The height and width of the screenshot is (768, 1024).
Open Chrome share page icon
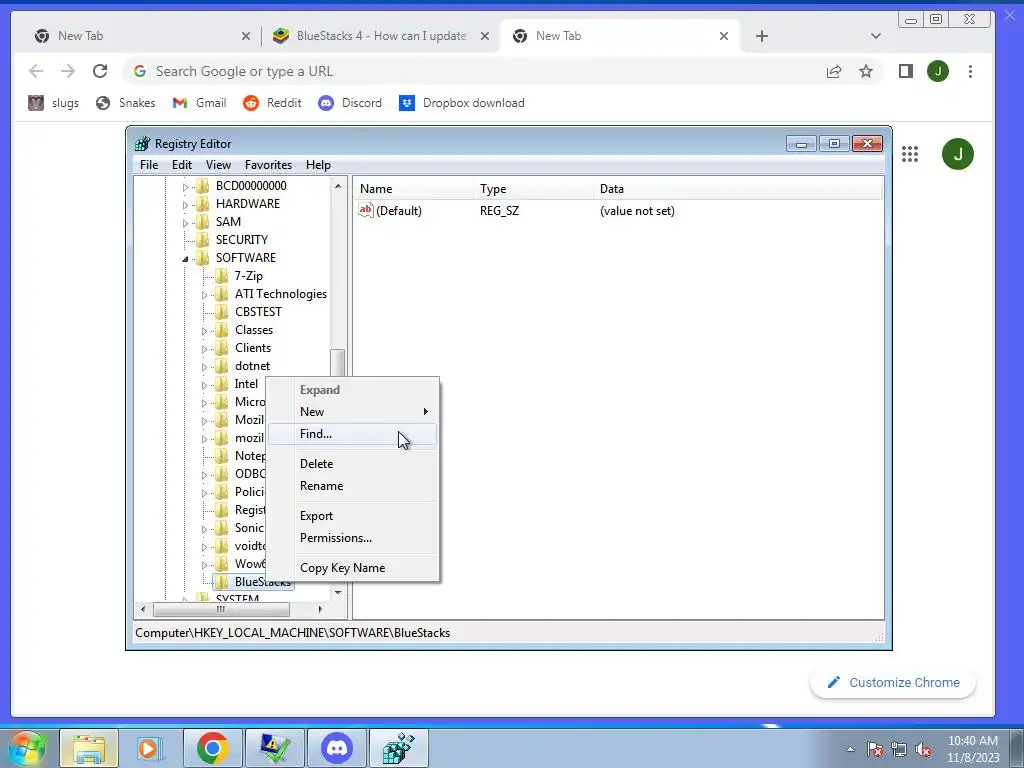tap(834, 71)
